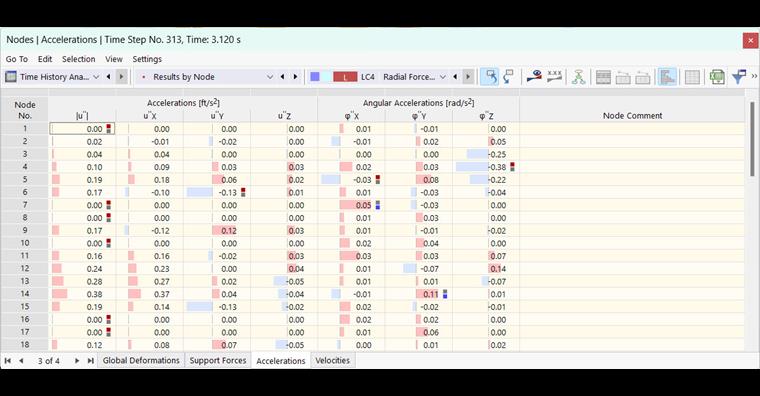Expand toolbar overflow double chevron
The height and width of the screenshot is (396, 760).
(754, 76)
